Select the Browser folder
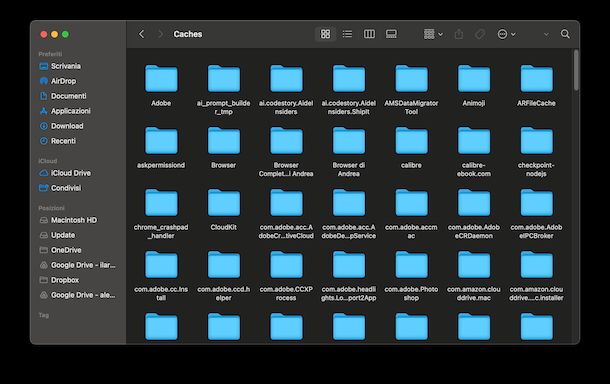610x384 pixels. click(224, 141)
